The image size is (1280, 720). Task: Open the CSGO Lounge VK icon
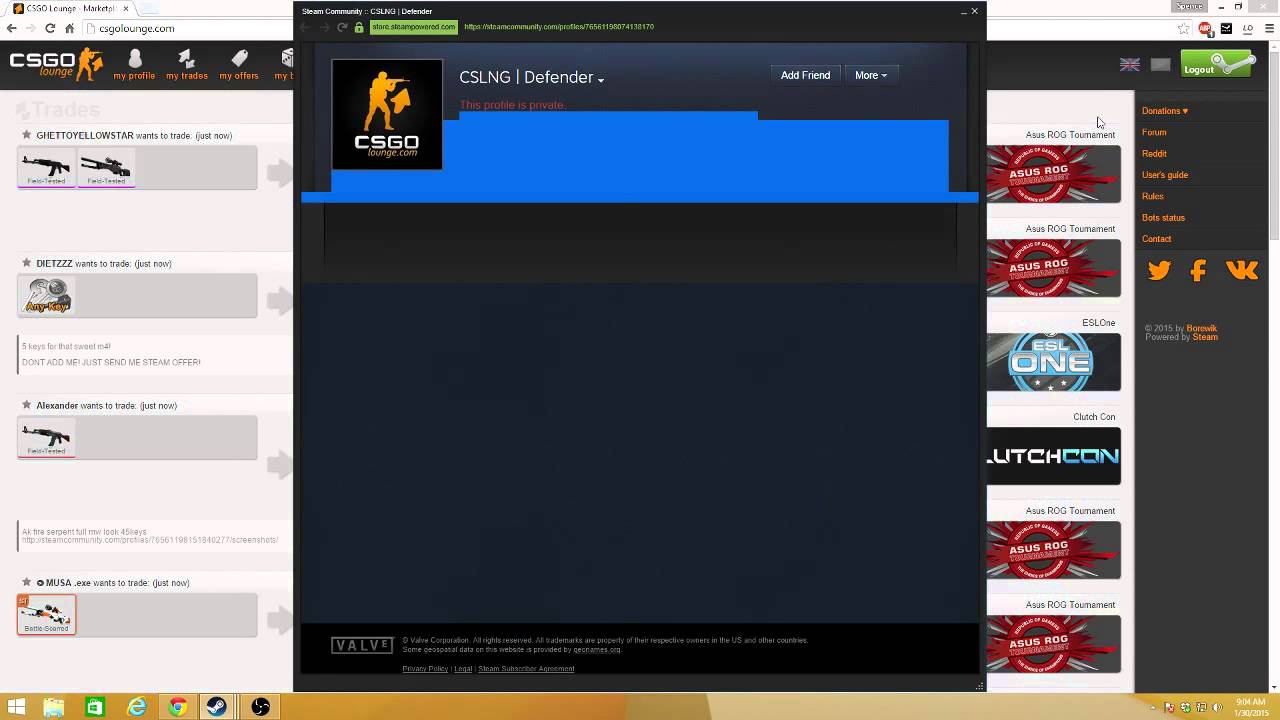(x=1241, y=270)
